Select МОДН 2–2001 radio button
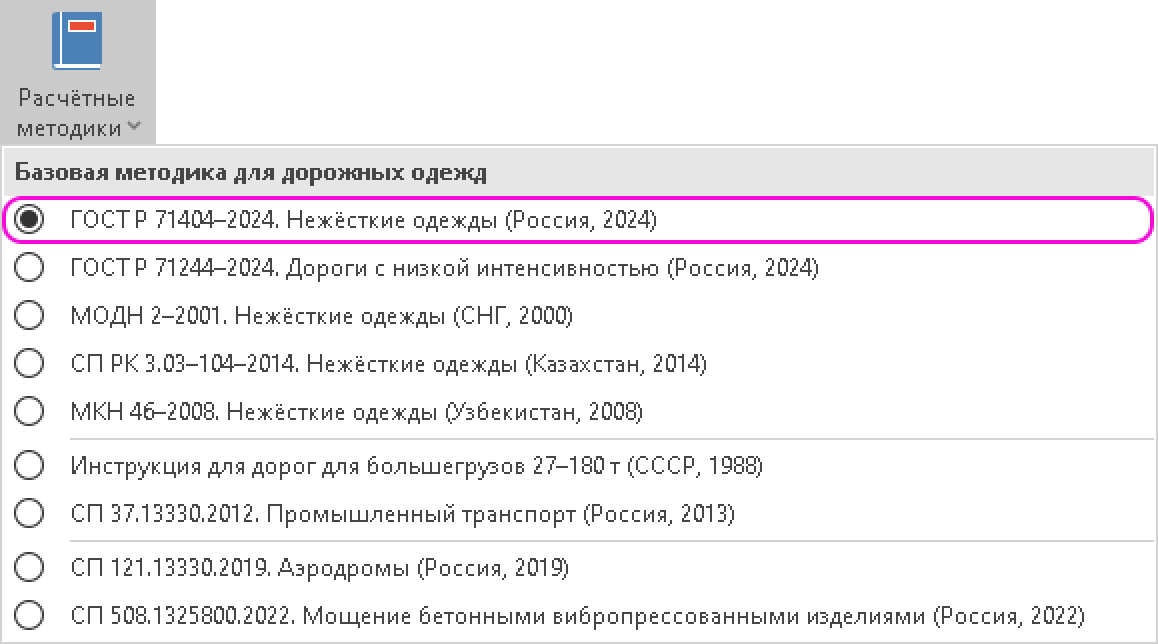The width and height of the screenshot is (1158, 644). [29, 315]
